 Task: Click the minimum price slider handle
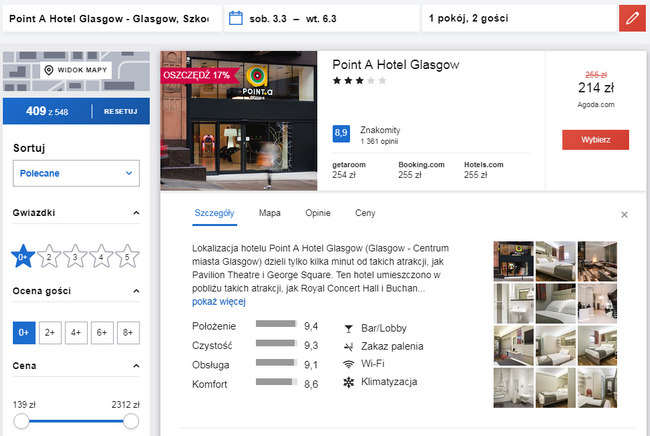(21, 421)
